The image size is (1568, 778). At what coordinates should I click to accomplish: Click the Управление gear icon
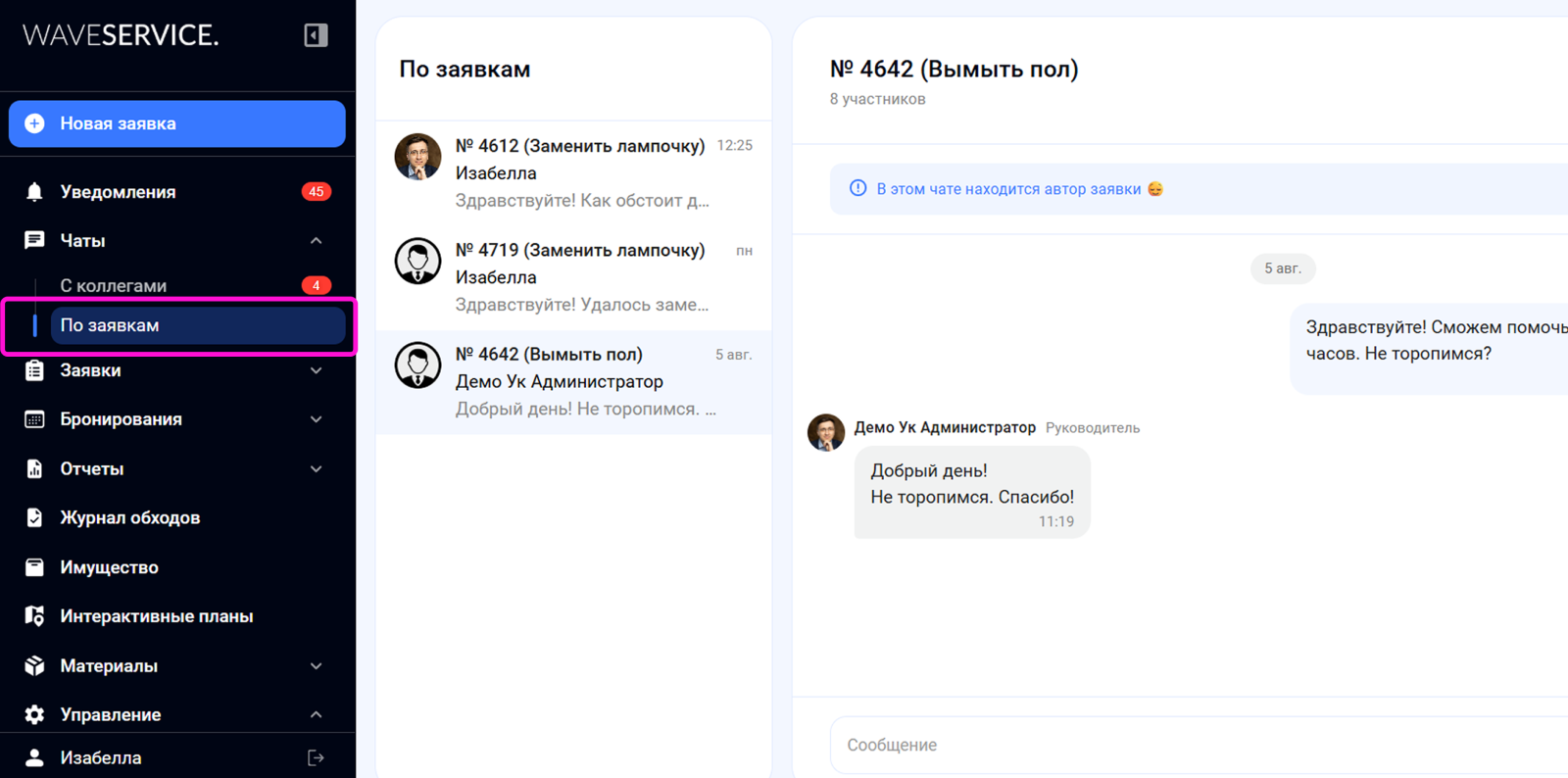[x=34, y=714]
